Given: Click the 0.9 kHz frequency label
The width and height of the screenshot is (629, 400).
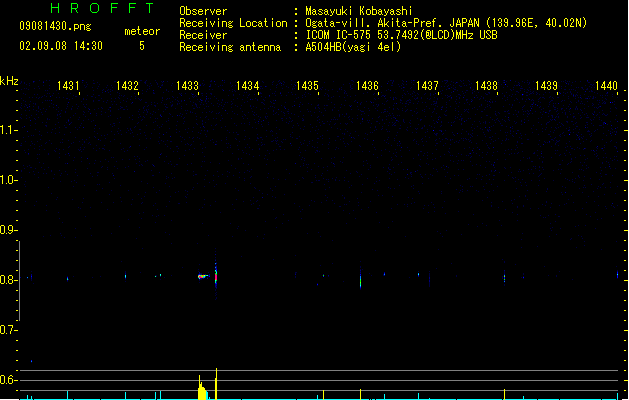Looking at the screenshot, I should point(8,230).
